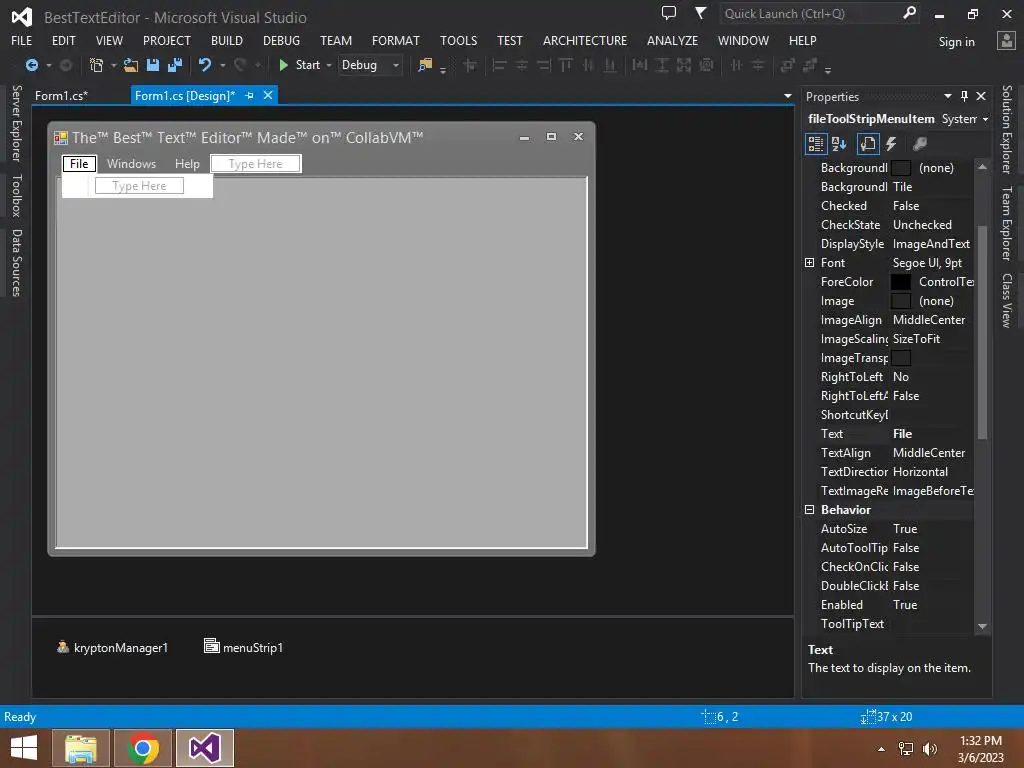Click the Undo arrow icon
The image size is (1024, 768).
205,65
